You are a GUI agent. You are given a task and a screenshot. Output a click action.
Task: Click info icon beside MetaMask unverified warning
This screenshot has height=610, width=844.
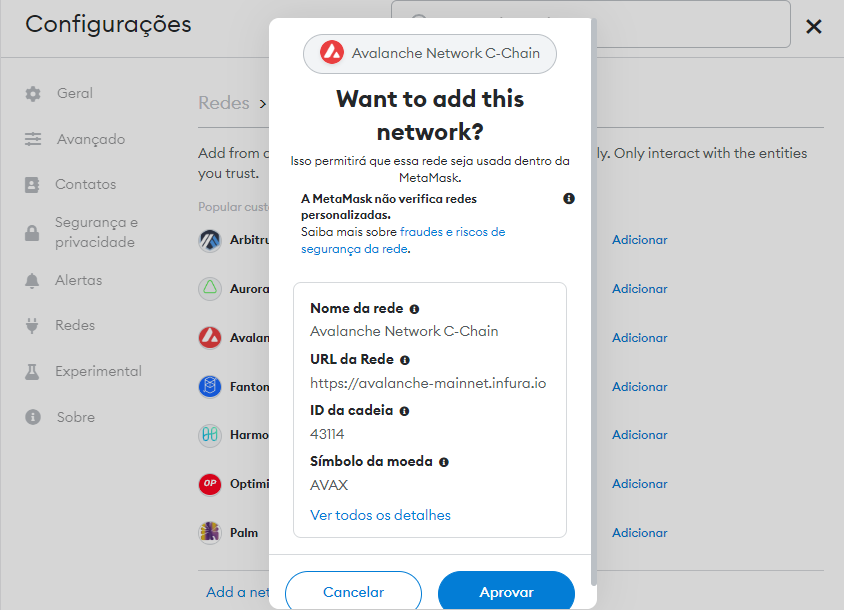point(569,199)
